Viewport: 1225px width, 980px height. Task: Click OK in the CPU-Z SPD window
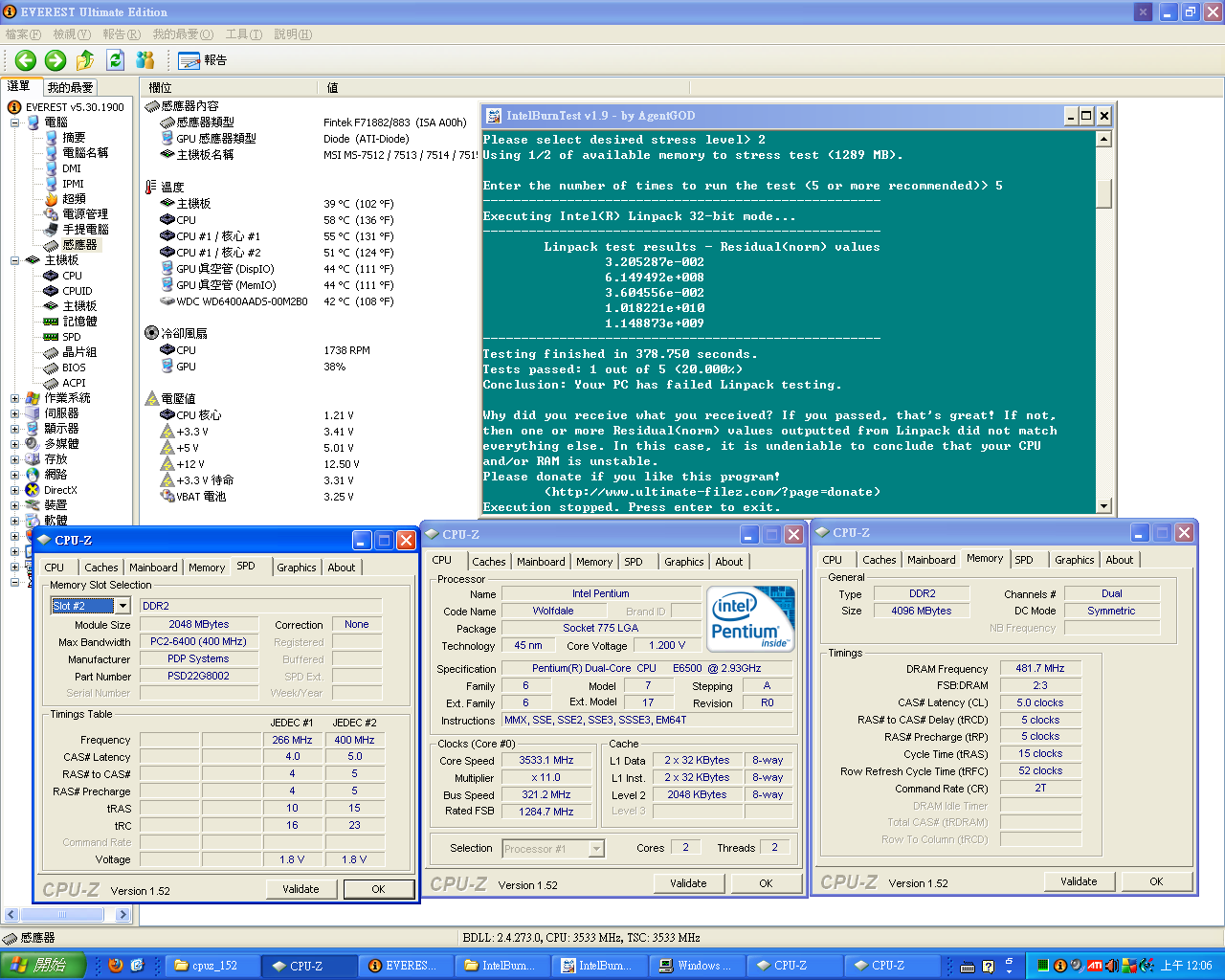coord(378,889)
